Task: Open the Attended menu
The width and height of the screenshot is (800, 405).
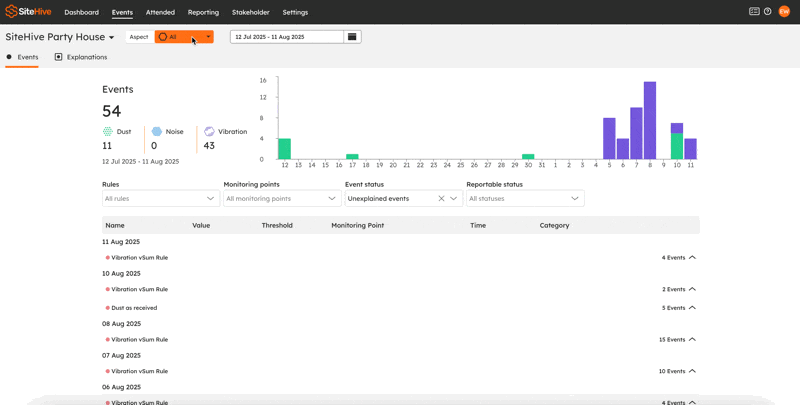Action: 160,12
